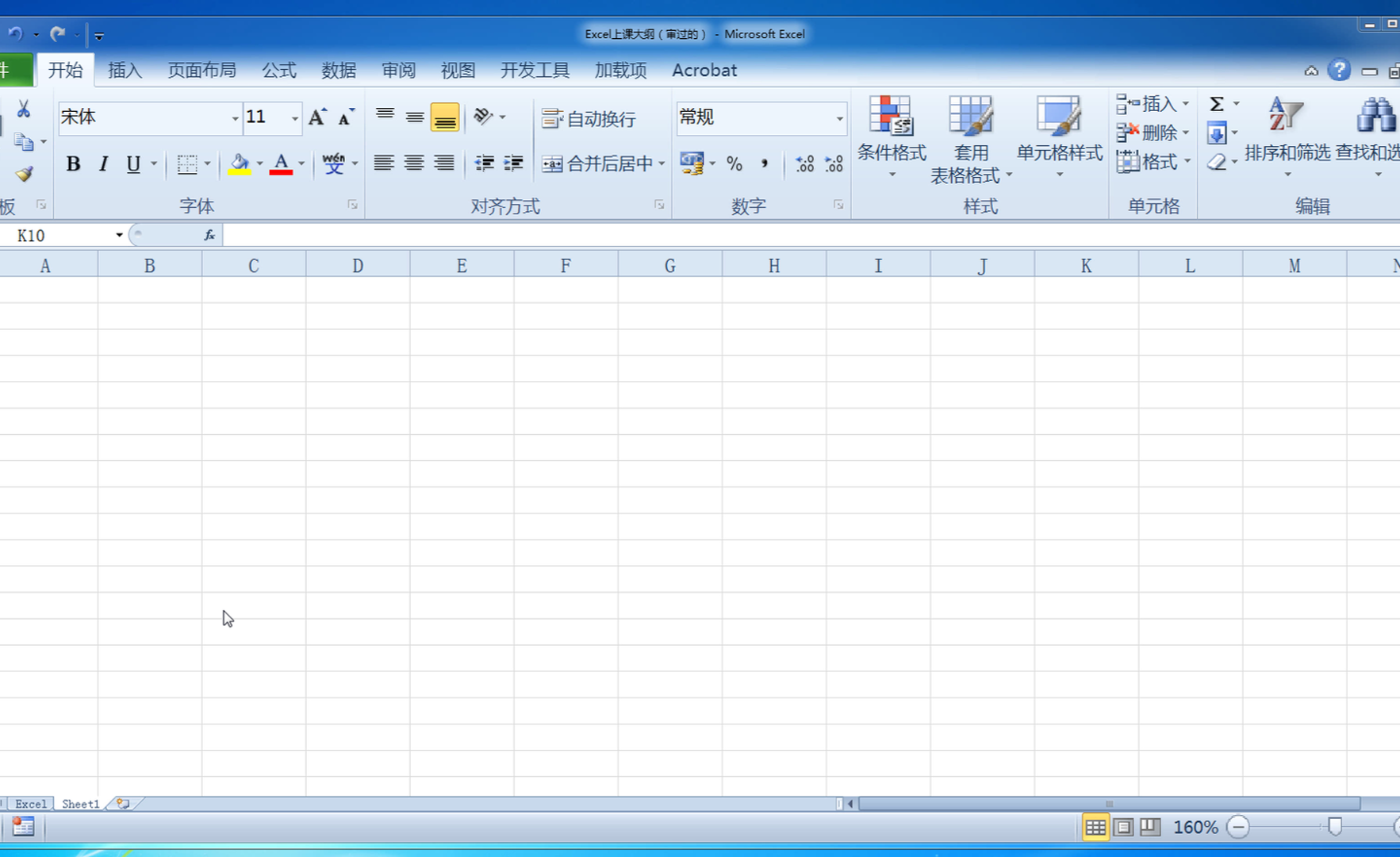Open the Sheet1 worksheet tab
1400x857 pixels.
(81, 804)
